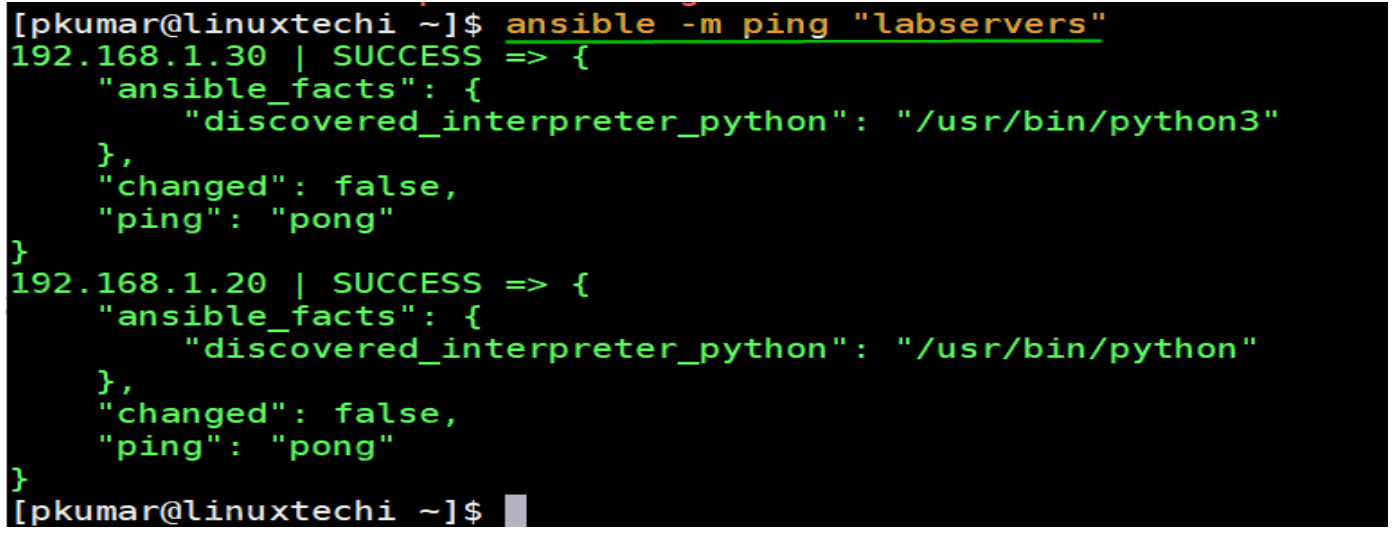Click SUCCESS next to 192.168.1.20
This screenshot has width=1395, height=533.
(406, 283)
